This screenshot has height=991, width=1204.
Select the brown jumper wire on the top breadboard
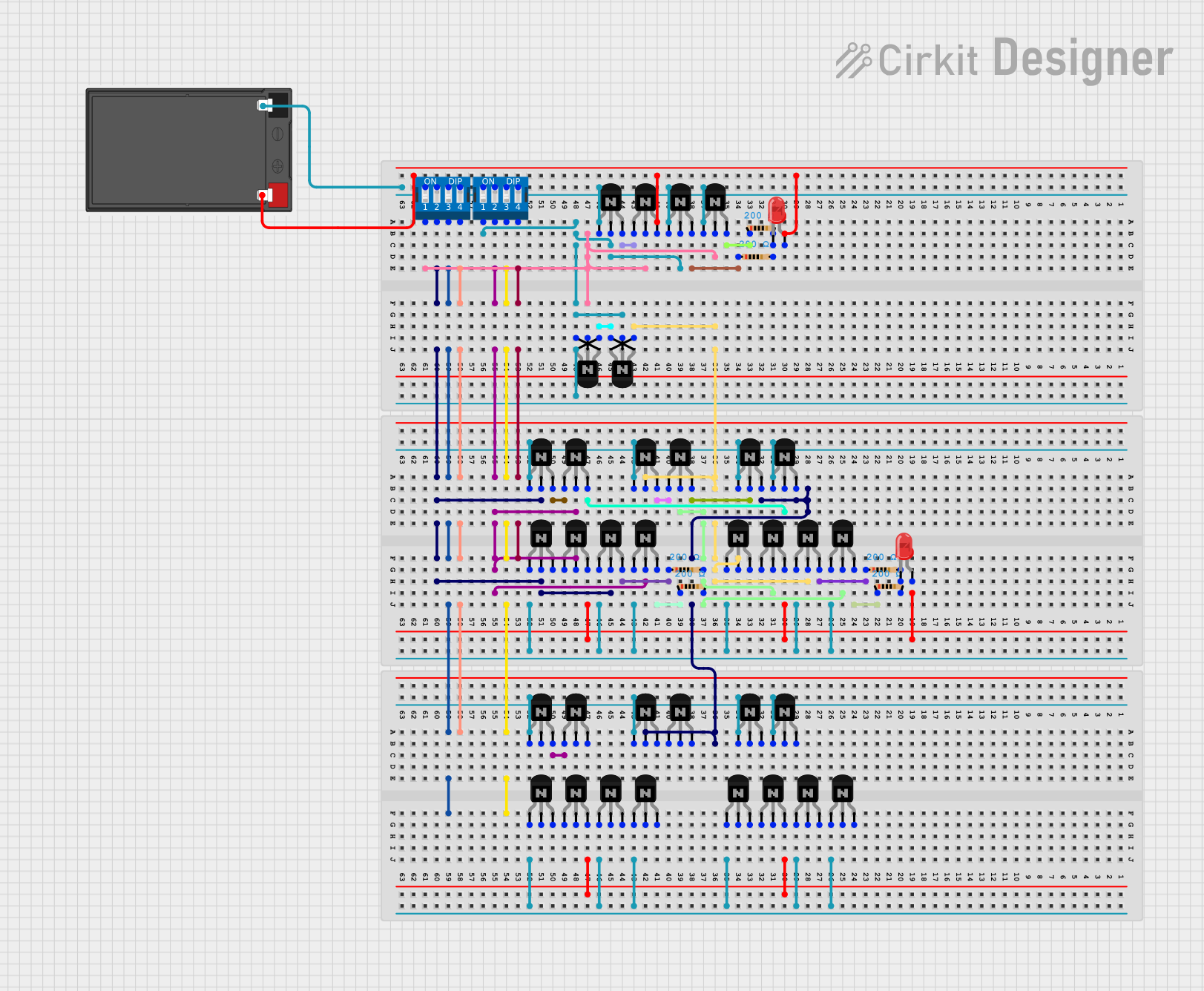pos(715,269)
